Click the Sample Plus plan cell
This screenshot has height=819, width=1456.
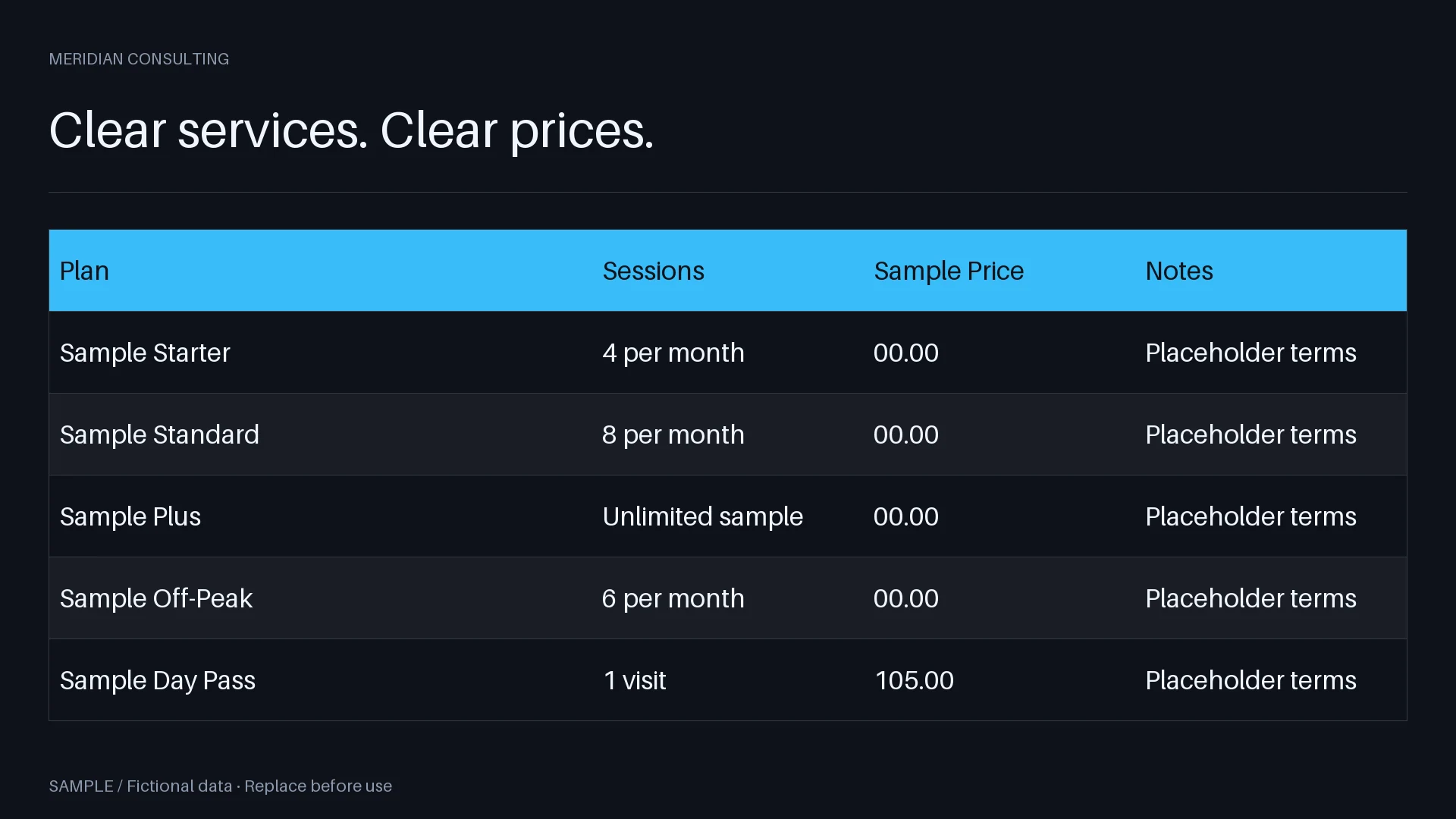tap(321, 516)
